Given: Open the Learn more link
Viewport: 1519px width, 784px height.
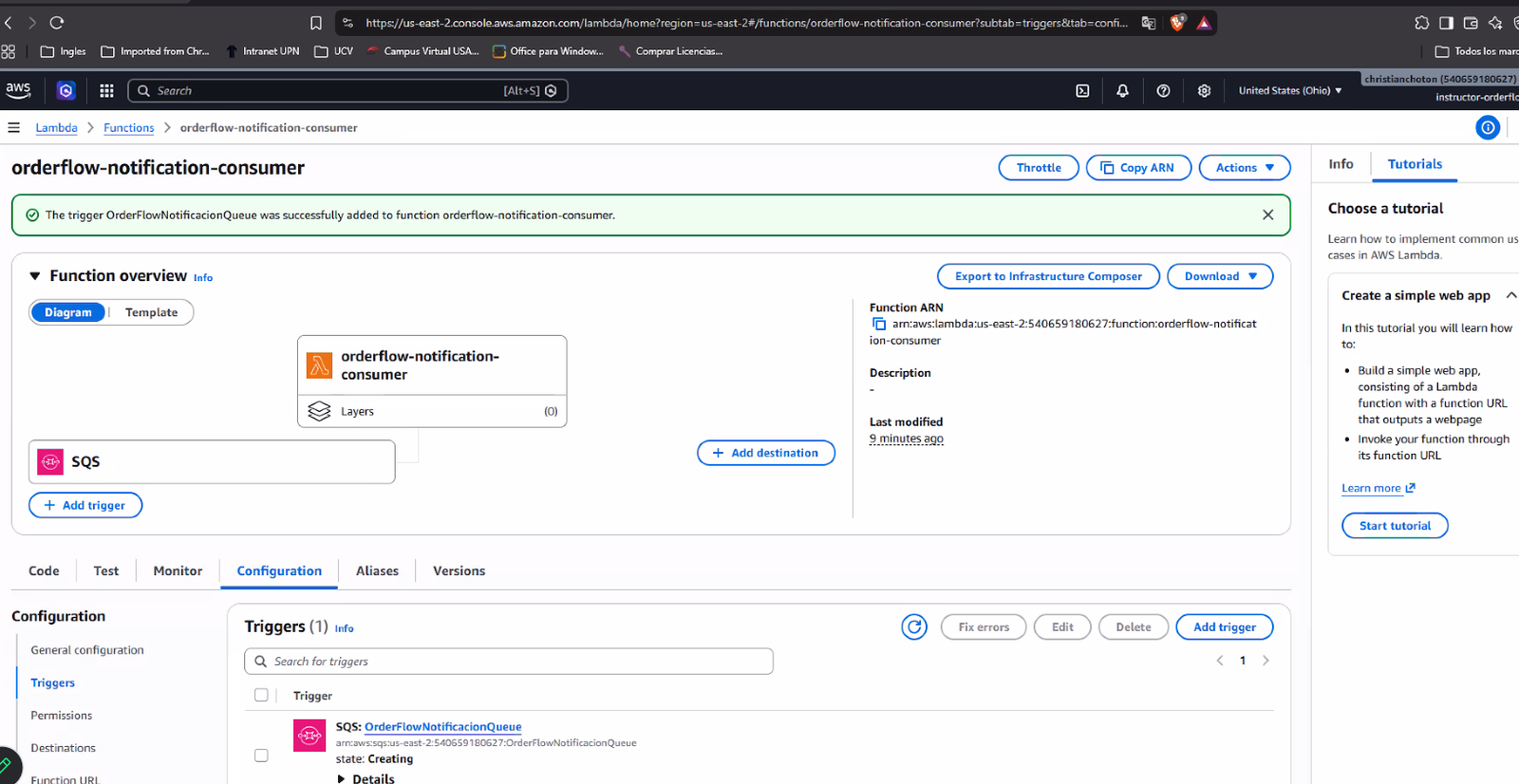Looking at the screenshot, I should click(1378, 488).
